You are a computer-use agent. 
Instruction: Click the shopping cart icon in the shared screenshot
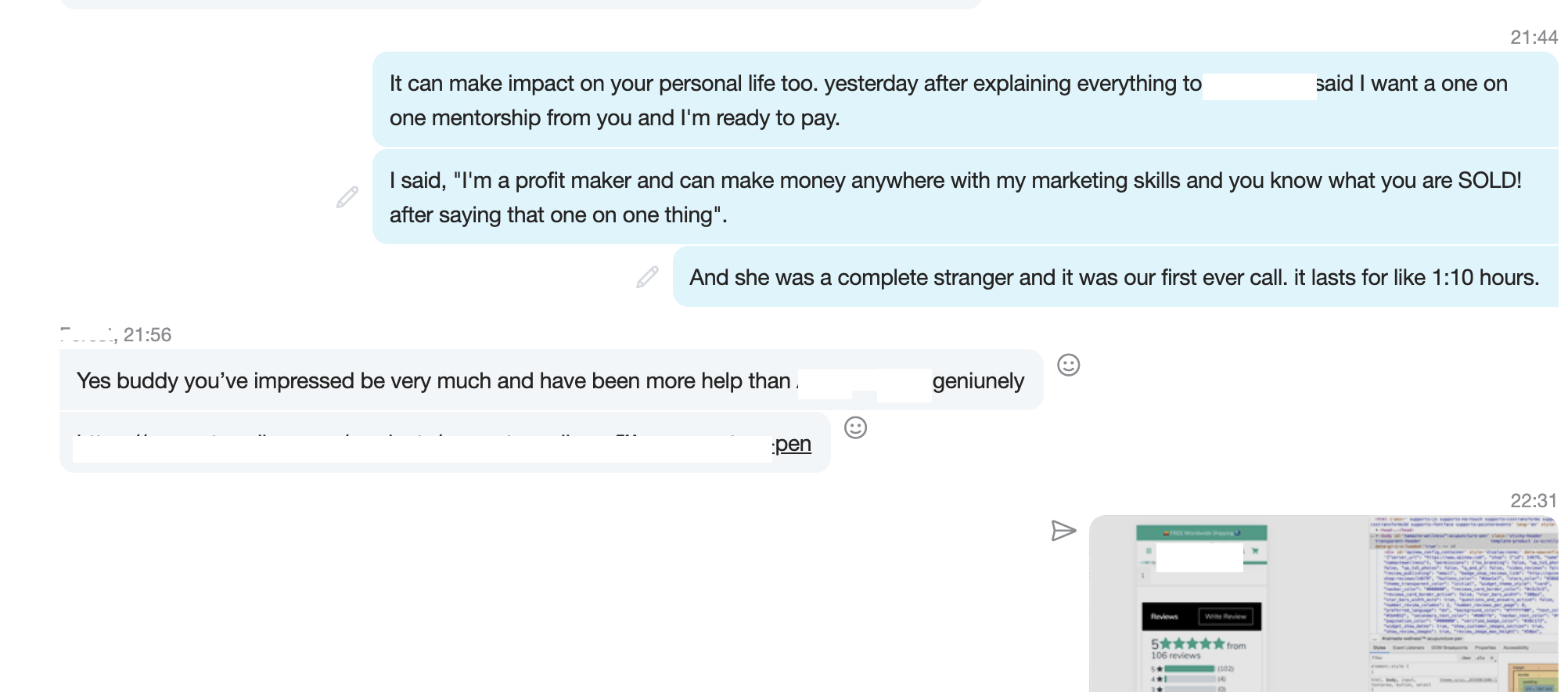click(x=1255, y=551)
